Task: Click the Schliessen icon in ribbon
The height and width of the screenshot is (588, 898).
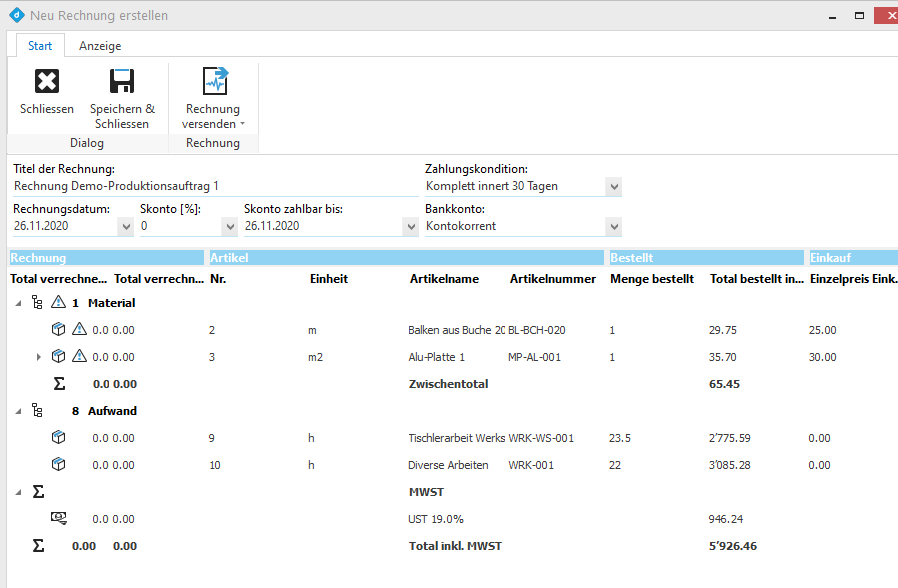Action: pyautogui.click(x=47, y=82)
